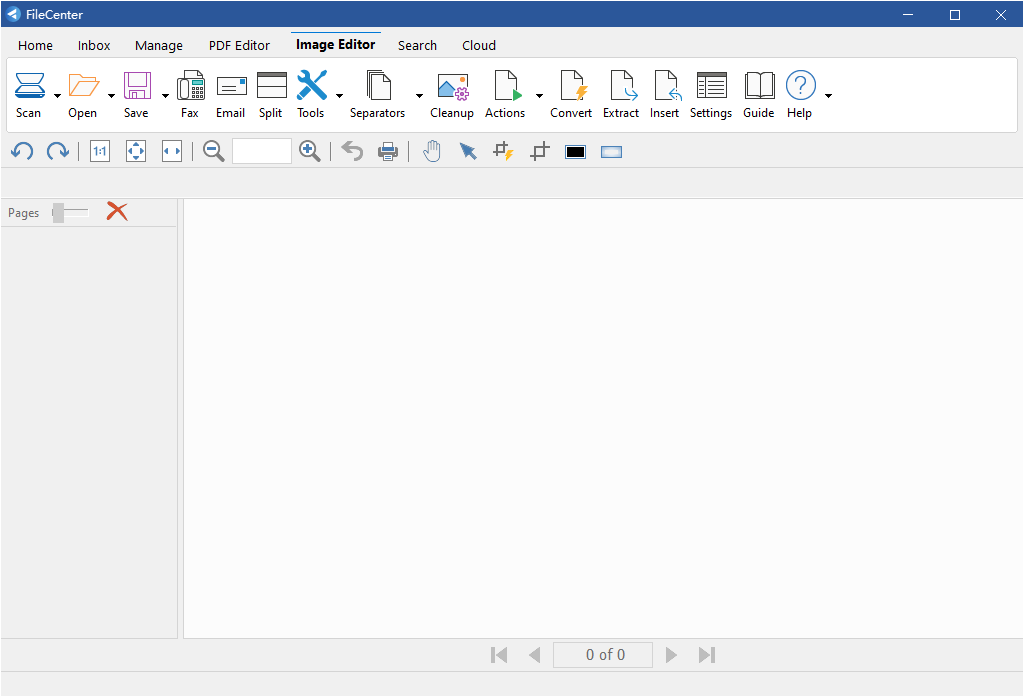This screenshot has height=697, width=1024.
Task: Switch to the Inbox tab
Action: coord(94,46)
